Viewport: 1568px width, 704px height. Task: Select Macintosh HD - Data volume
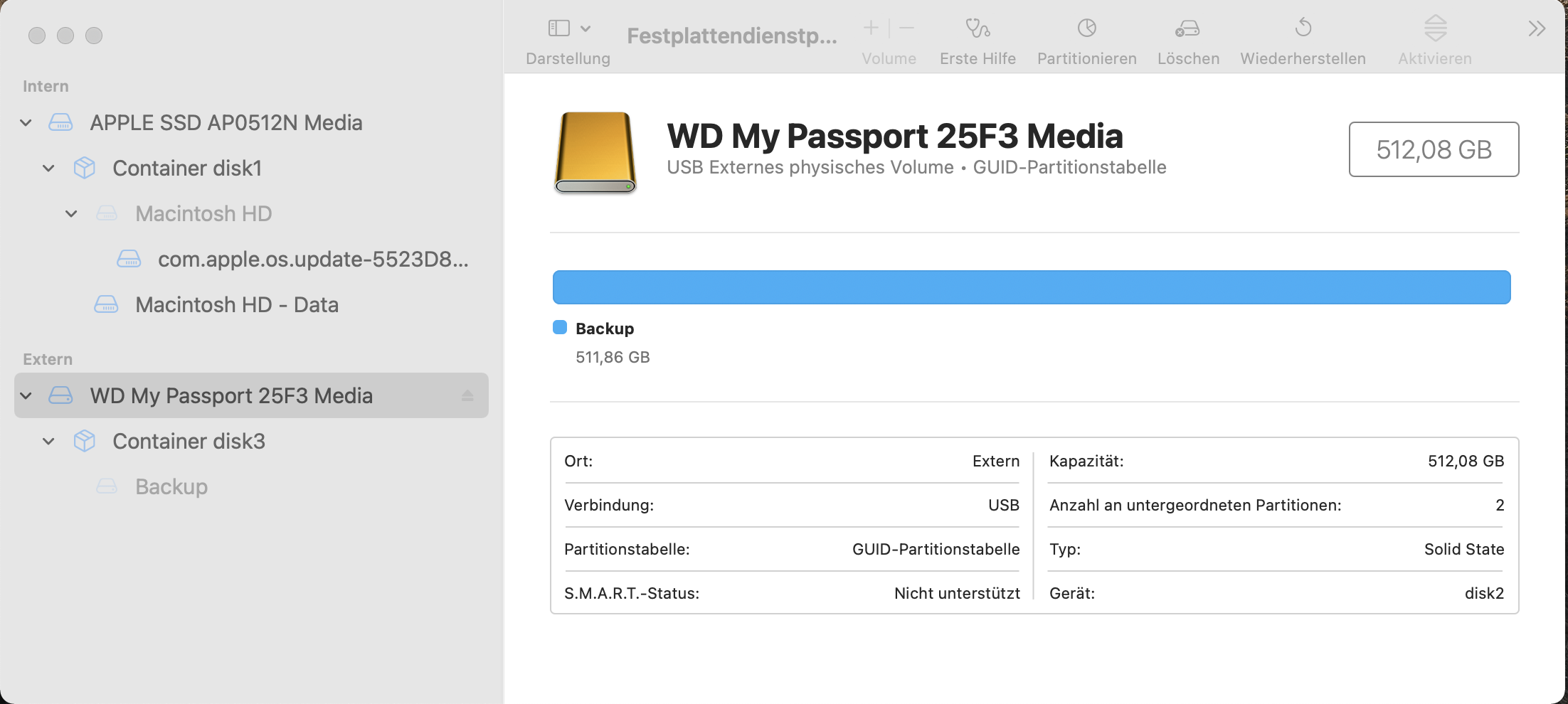click(236, 305)
